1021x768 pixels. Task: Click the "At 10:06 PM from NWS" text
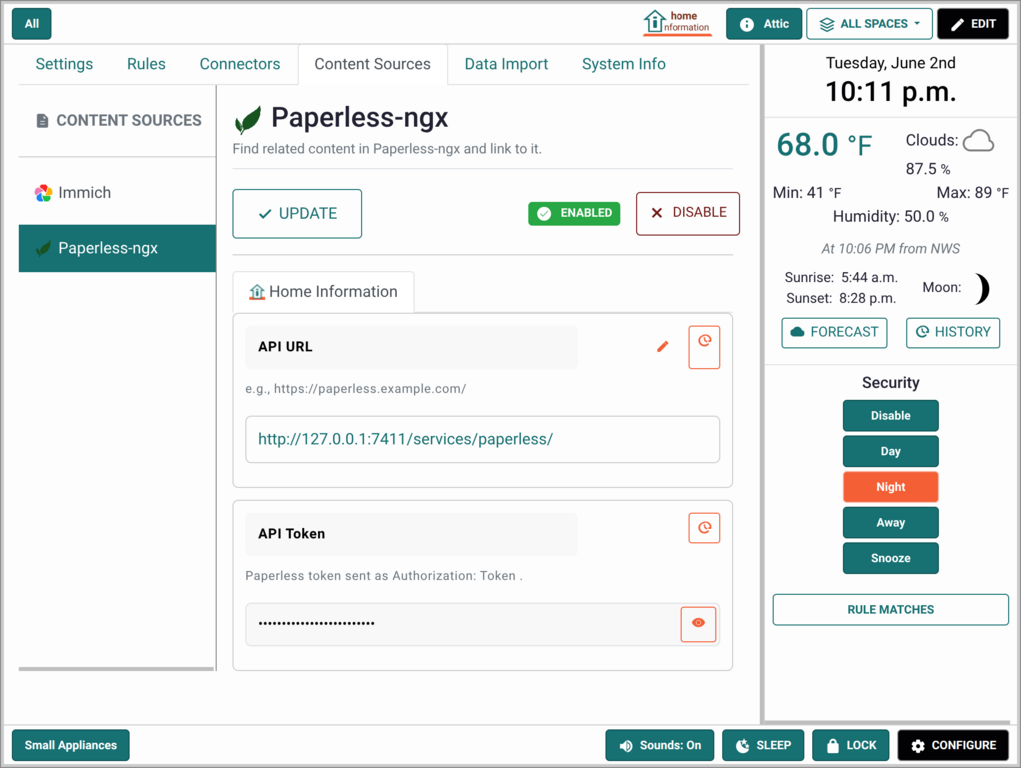coord(891,249)
